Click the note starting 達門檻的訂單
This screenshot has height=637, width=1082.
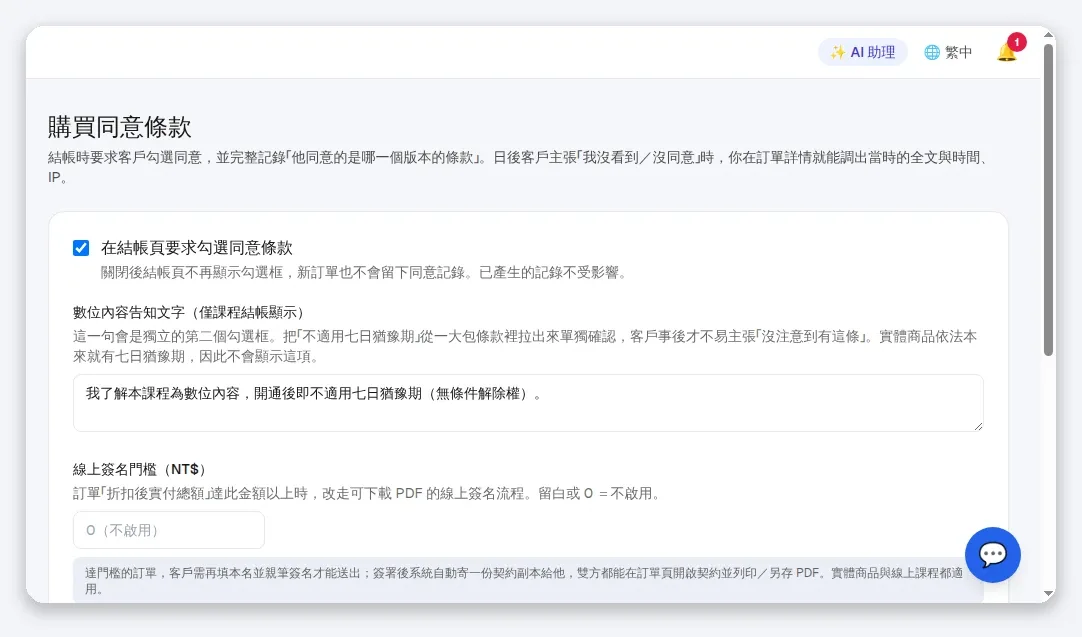[528, 580]
